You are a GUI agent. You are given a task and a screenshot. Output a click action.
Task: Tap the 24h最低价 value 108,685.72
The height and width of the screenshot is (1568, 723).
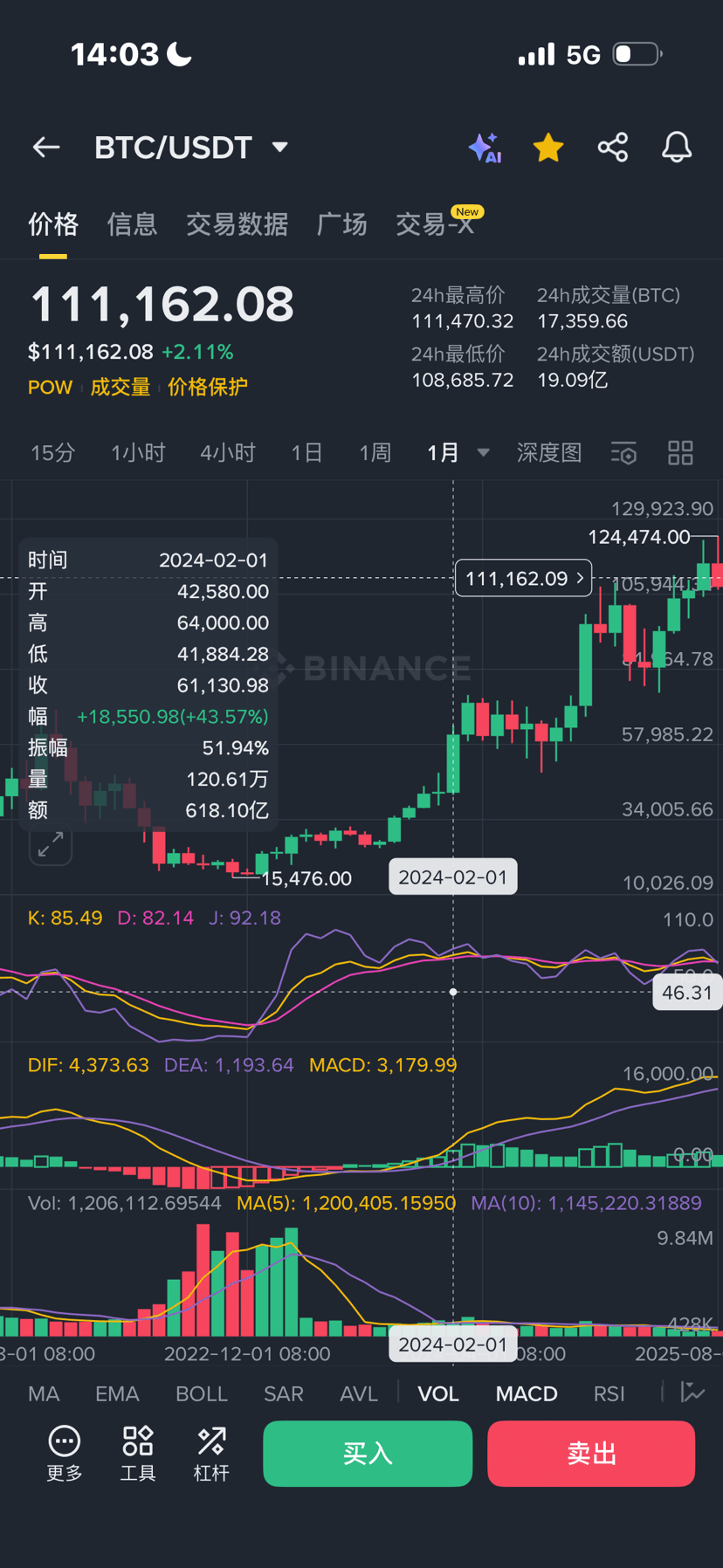tap(462, 380)
